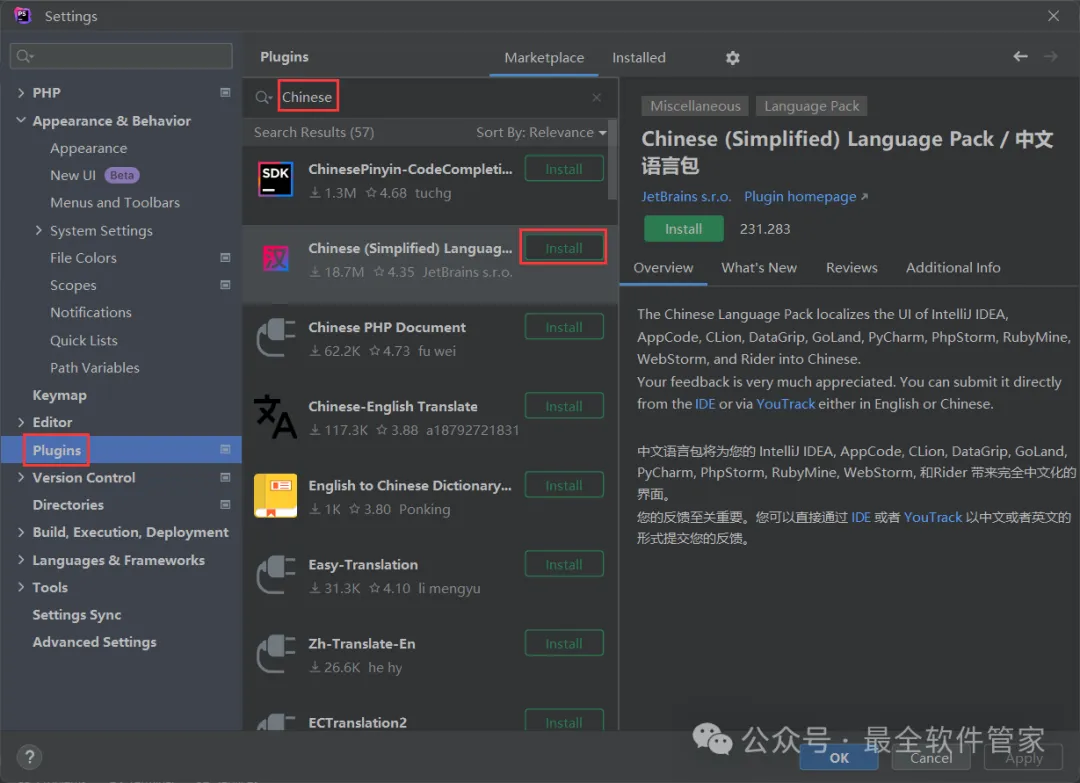This screenshot has height=783, width=1080.
Task: Select New UI settings page
Action: point(72,176)
